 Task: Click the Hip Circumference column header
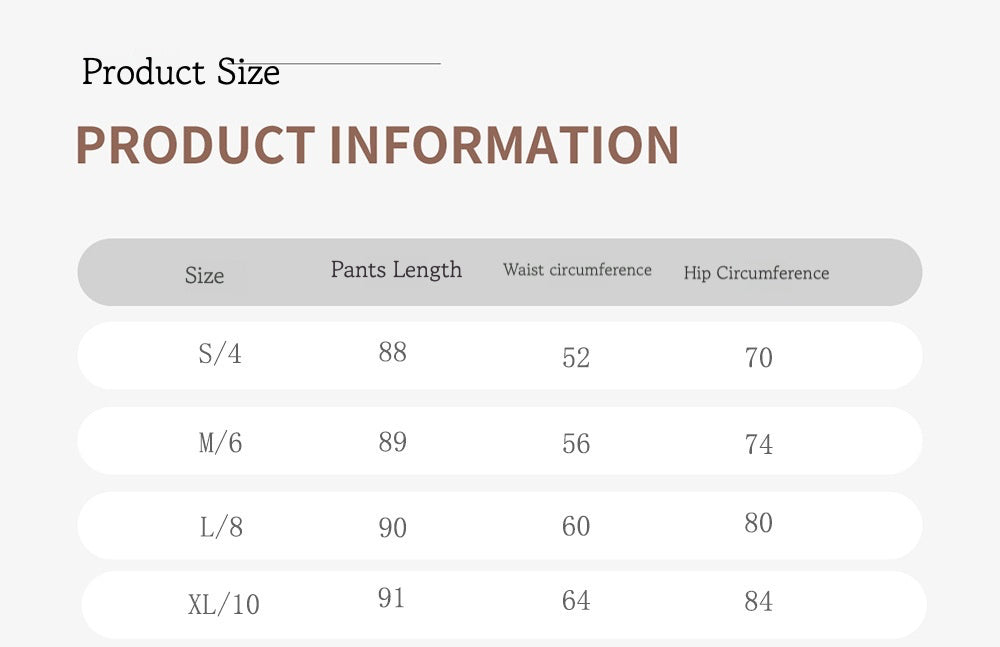[x=756, y=273]
